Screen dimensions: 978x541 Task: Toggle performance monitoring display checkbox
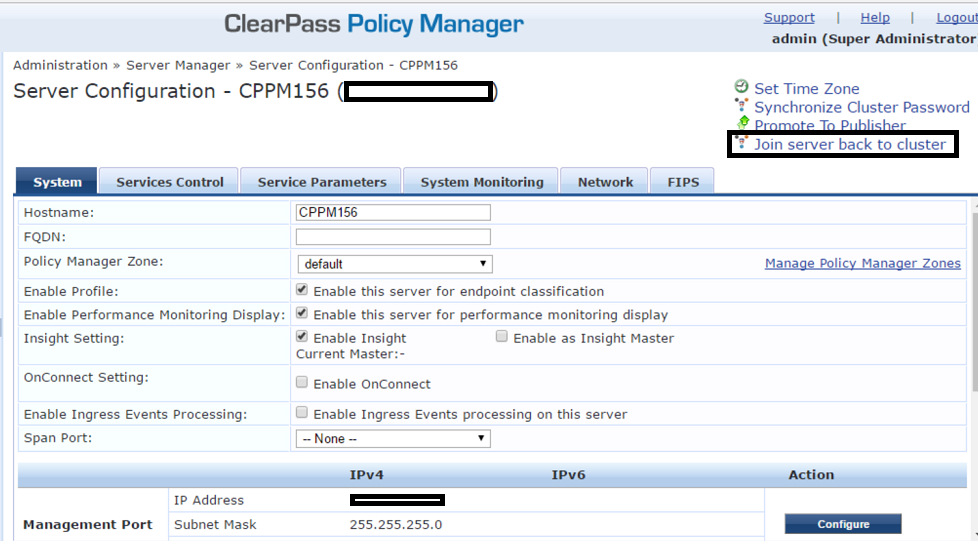[x=302, y=313]
